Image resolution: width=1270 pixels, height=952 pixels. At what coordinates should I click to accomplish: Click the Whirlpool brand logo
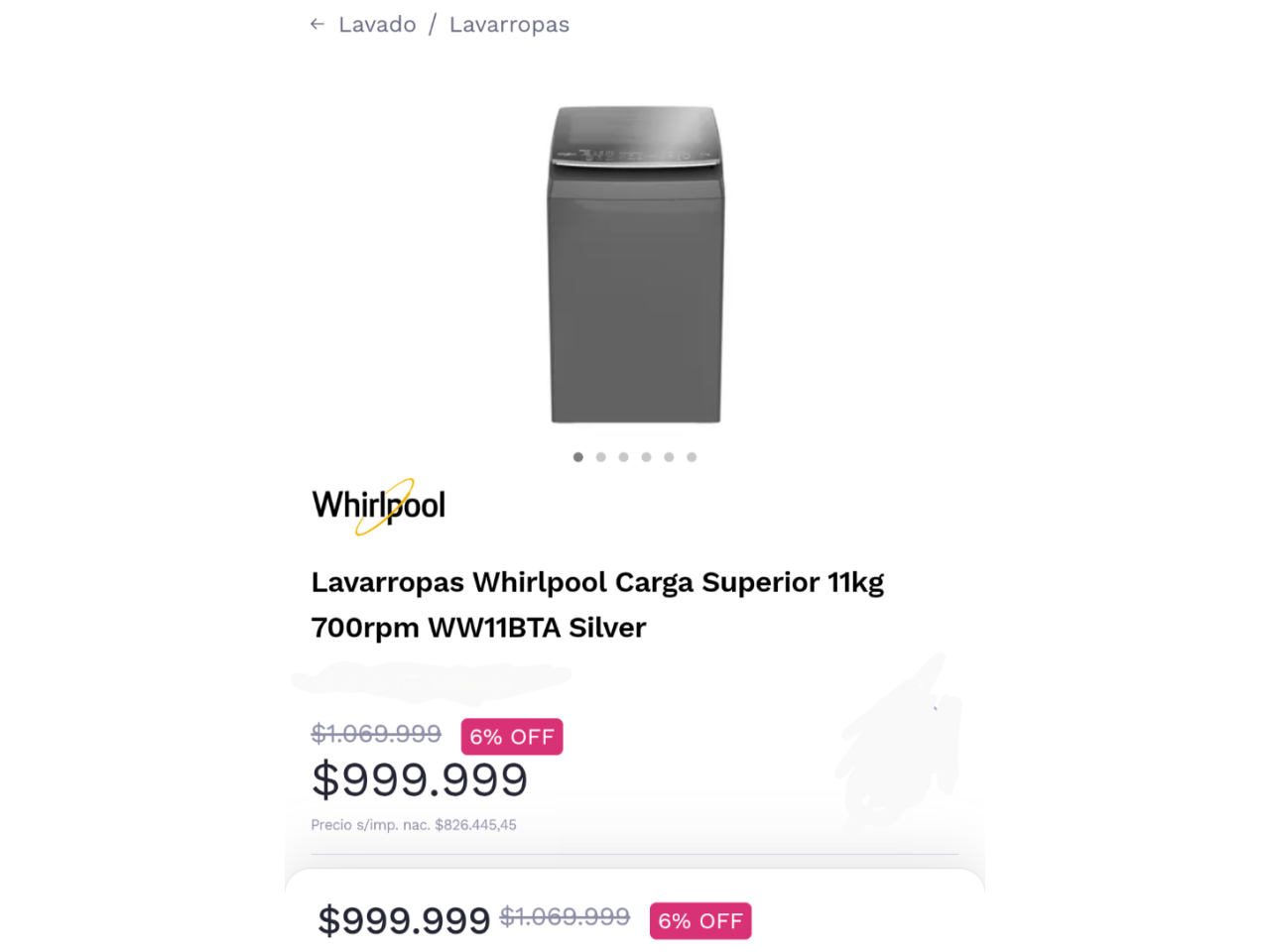(379, 506)
